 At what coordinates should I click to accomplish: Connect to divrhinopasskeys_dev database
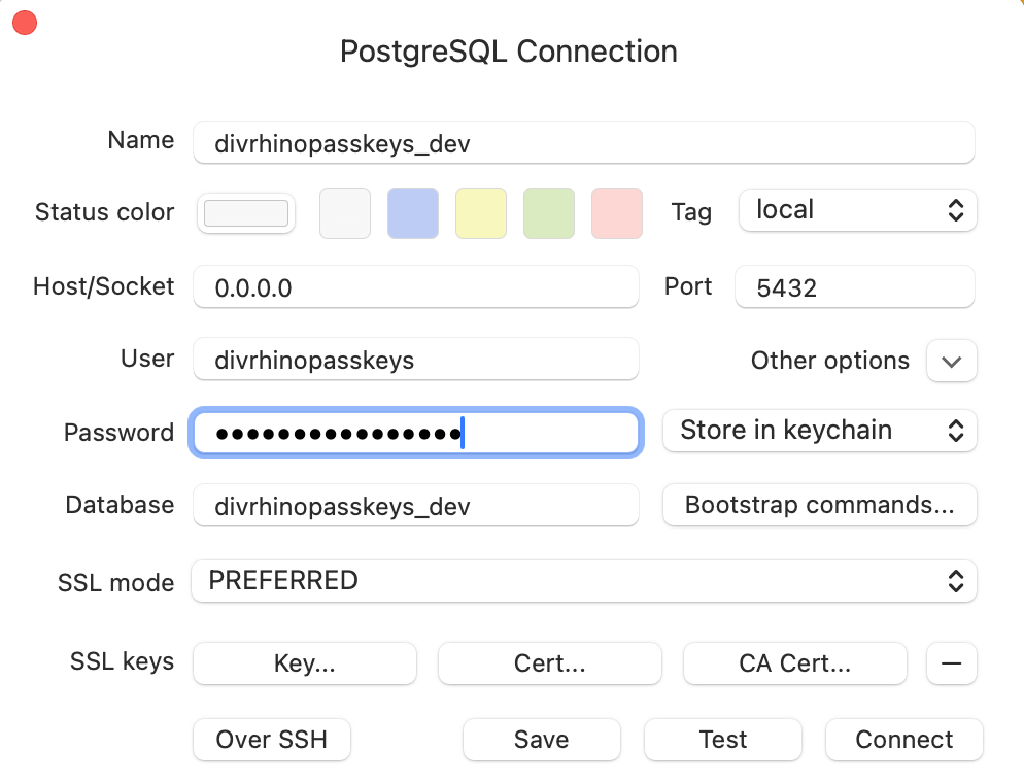pyautogui.click(x=903, y=739)
